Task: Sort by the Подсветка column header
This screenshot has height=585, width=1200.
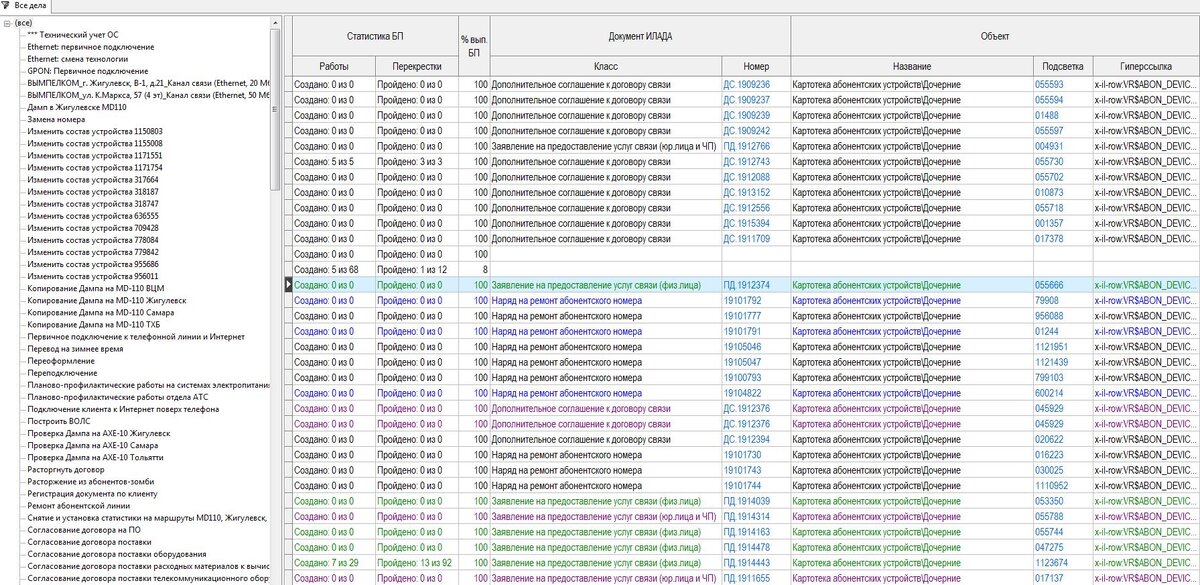Action: (1063, 65)
